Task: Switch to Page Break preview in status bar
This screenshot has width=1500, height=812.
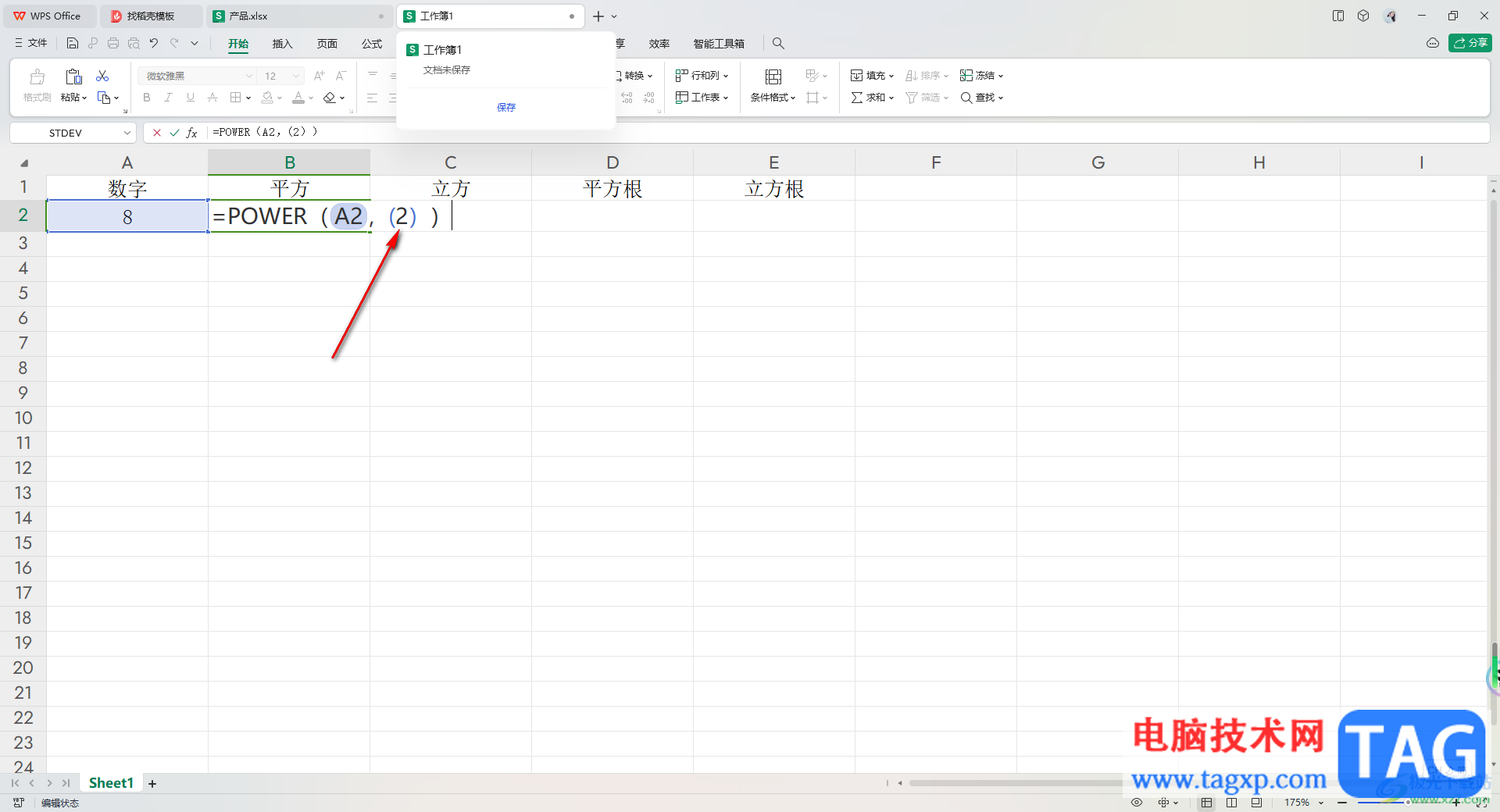Action: [1256, 803]
